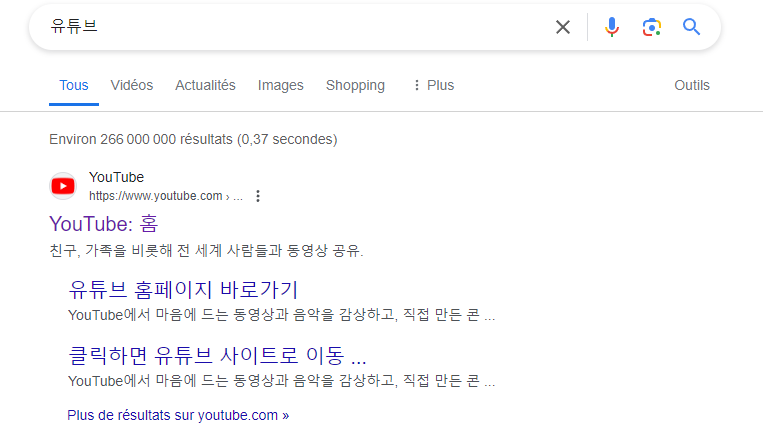Open the '유튜브 홈페이지 바로가기' sitelink
The height and width of the screenshot is (436, 763).
coord(183,290)
